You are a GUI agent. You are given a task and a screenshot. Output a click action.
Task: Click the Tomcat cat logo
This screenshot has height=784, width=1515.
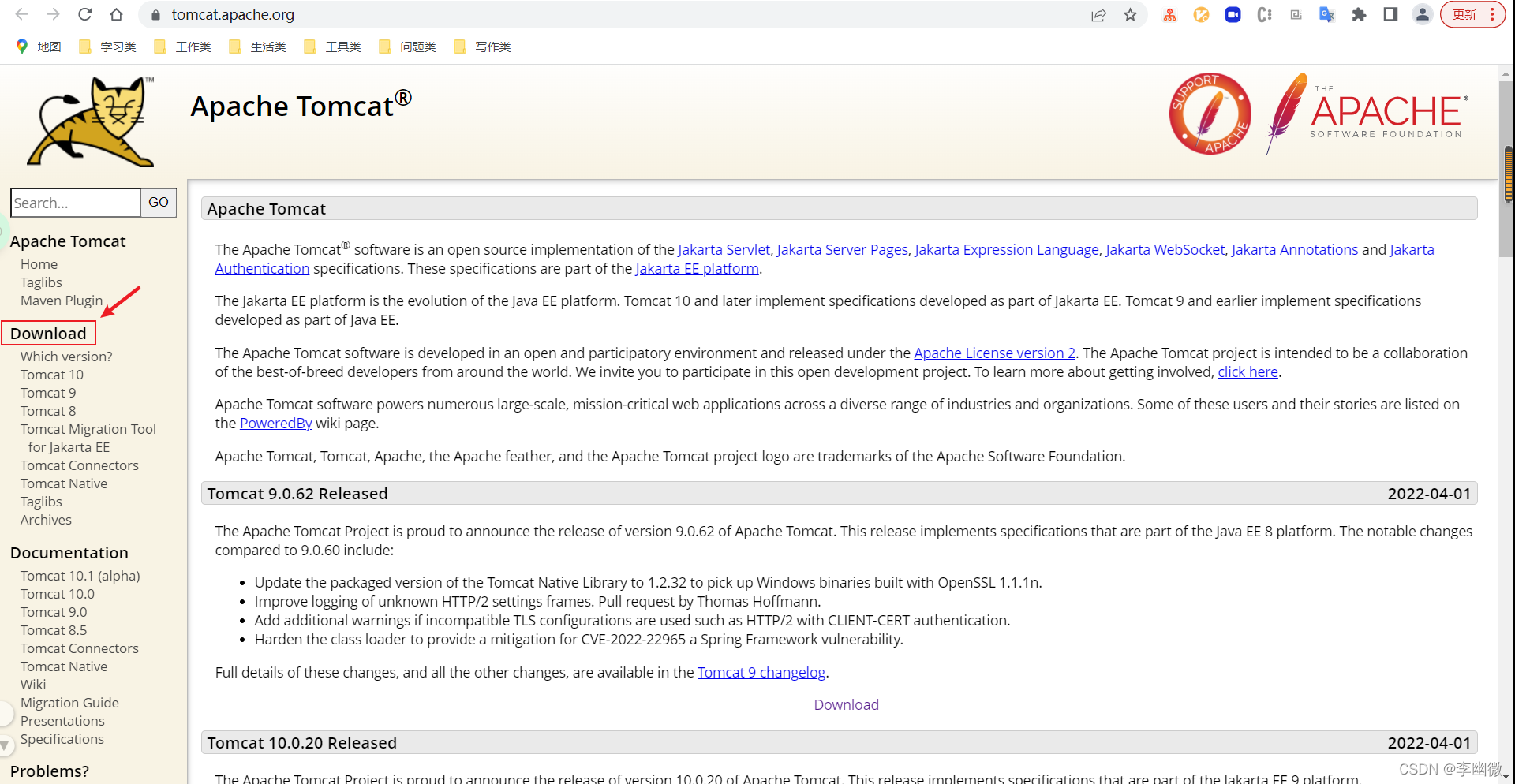[x=91, y=121]
